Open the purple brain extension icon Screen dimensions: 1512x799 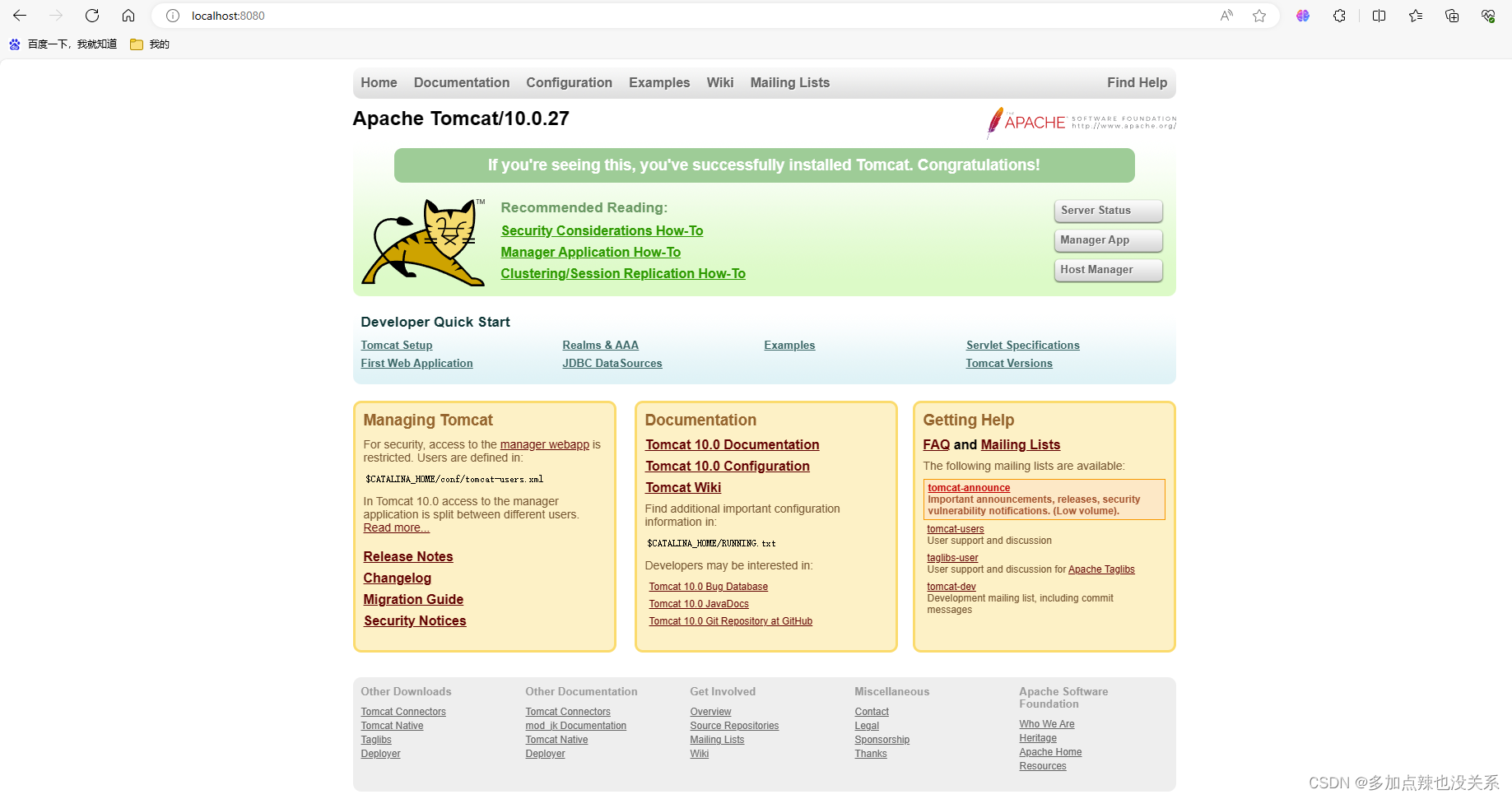1303,16
